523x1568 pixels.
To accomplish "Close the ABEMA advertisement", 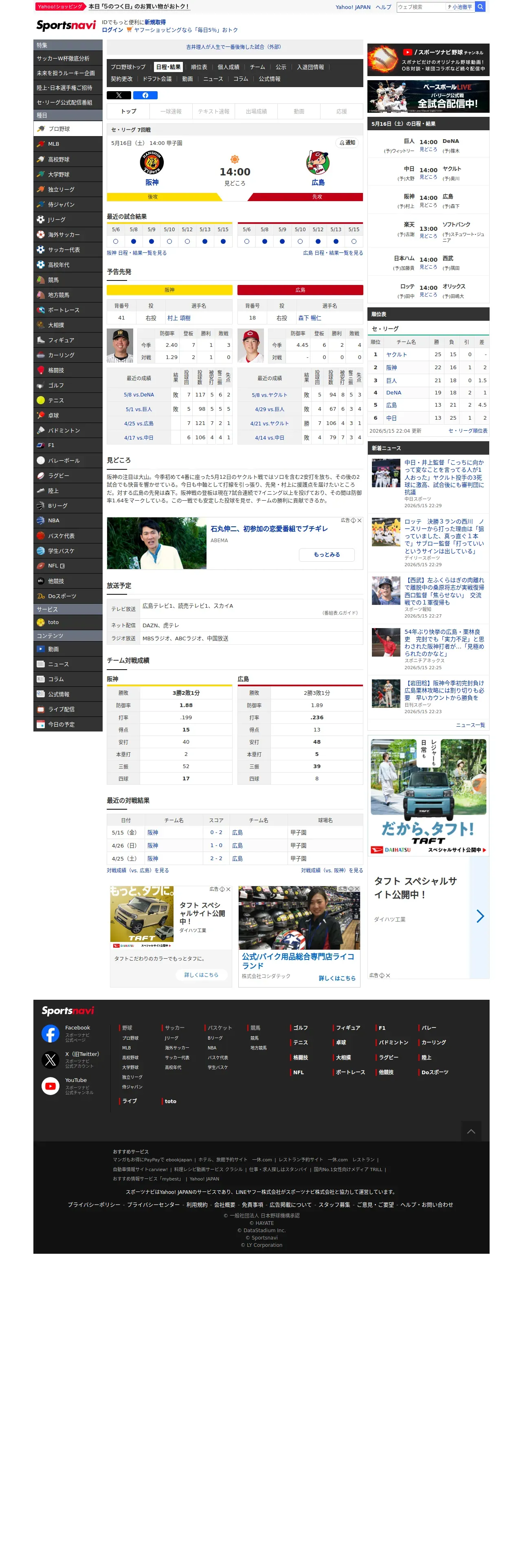I will coord(360,521).
